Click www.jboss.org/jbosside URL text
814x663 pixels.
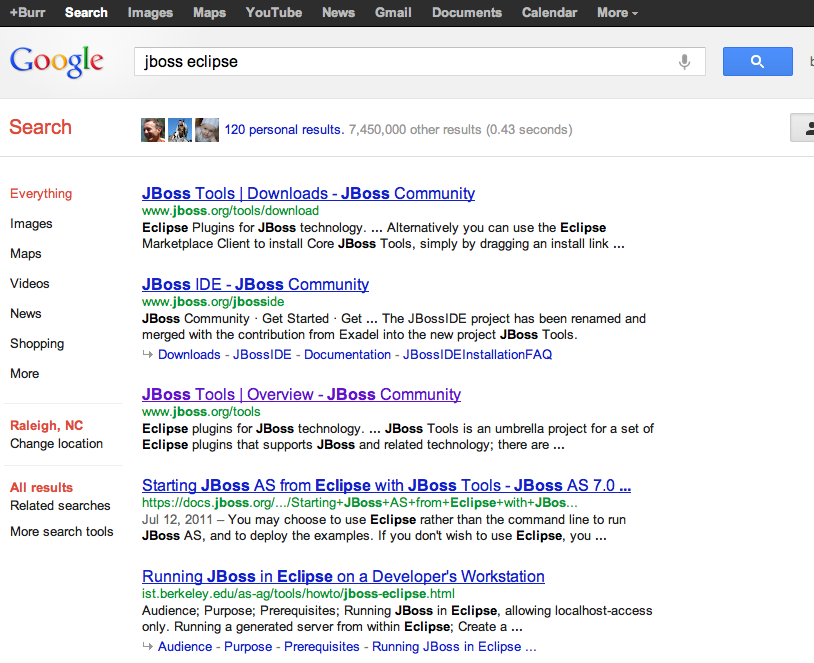pos(213,302)
